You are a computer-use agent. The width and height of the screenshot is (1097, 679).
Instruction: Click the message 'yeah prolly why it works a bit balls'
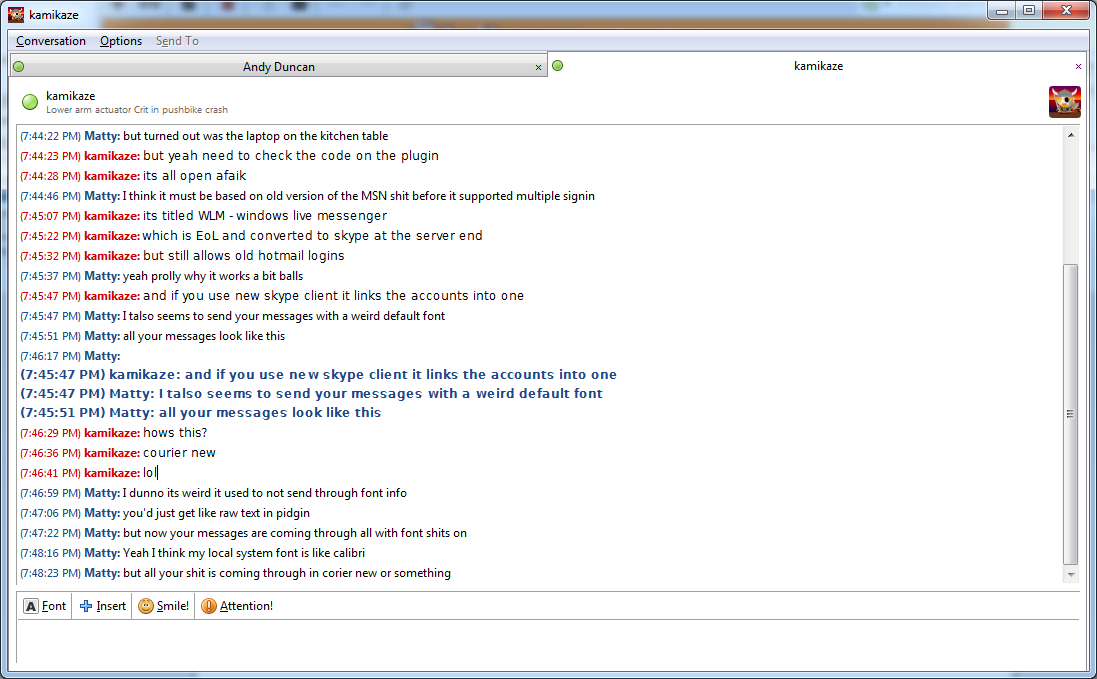[x=213, y=276]
